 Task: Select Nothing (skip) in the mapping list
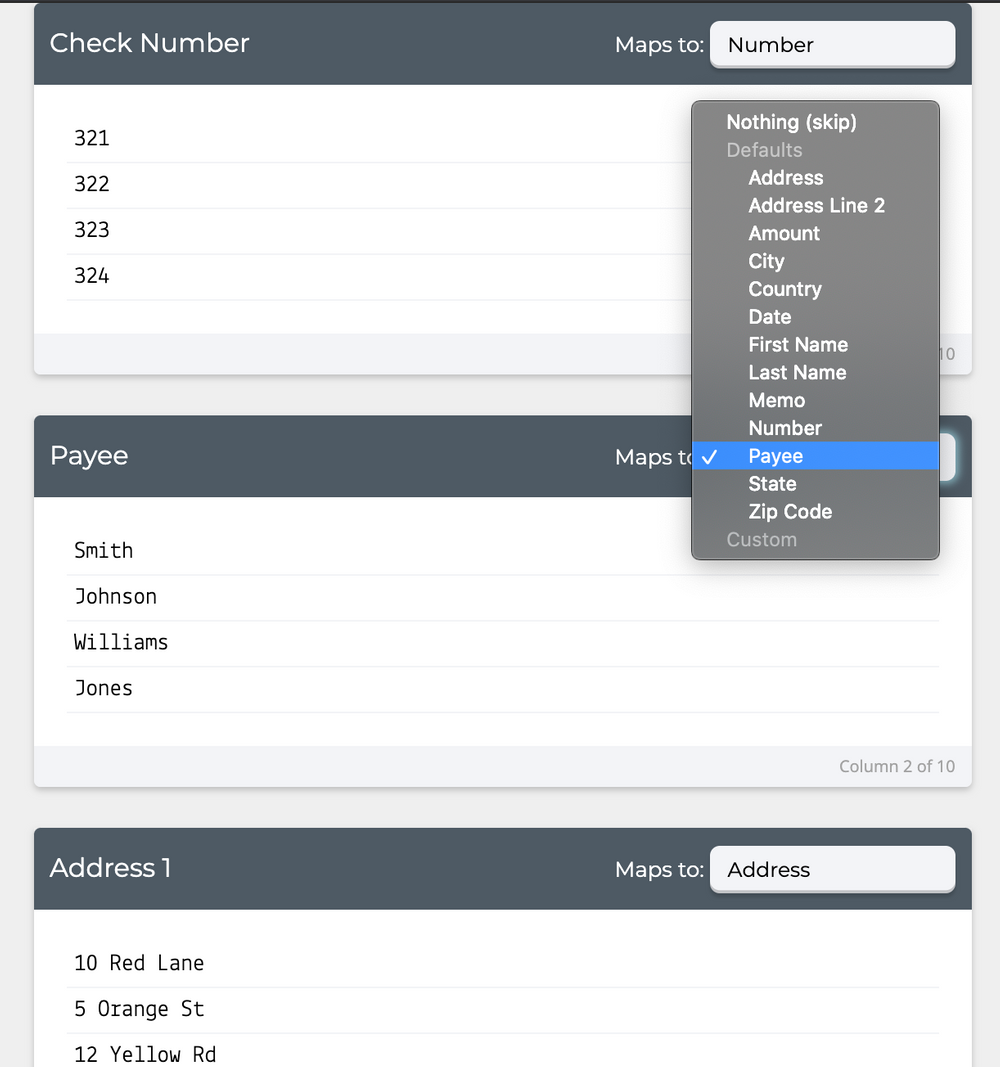click(791, 122)
